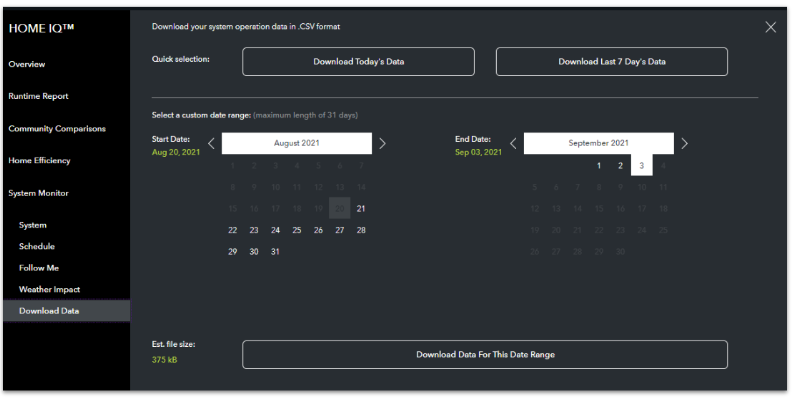Screen dimensions: 795x398
Task: Open the Follow Me sub-item
Action: click(x=39, y=268)
